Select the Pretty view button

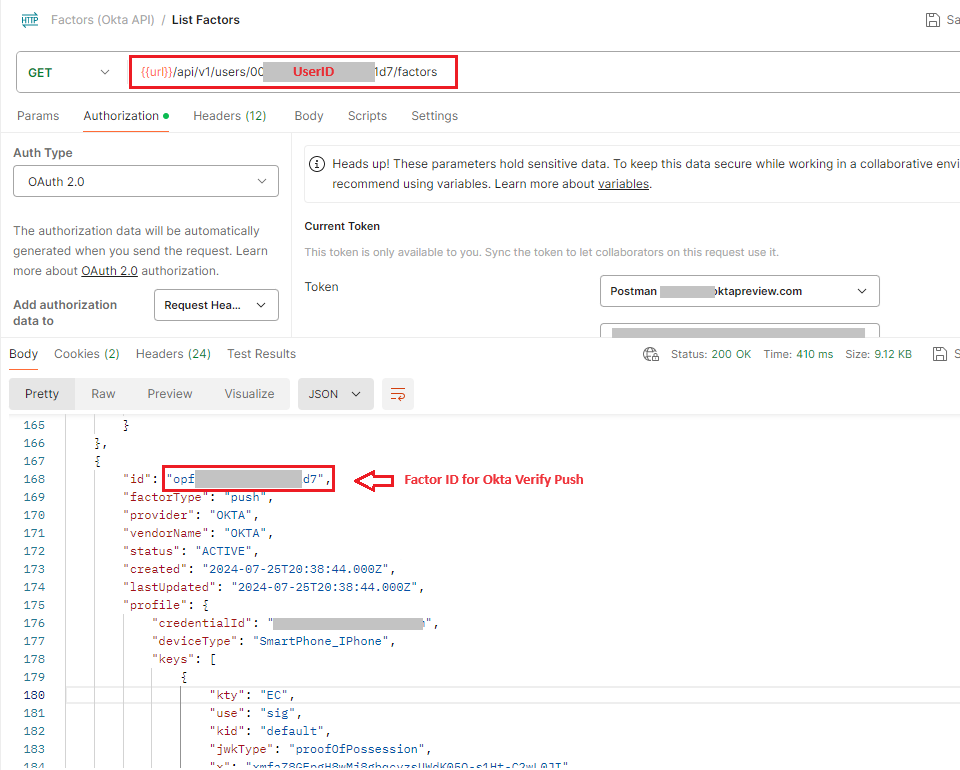pyautogui.click(x=42, y=394)
